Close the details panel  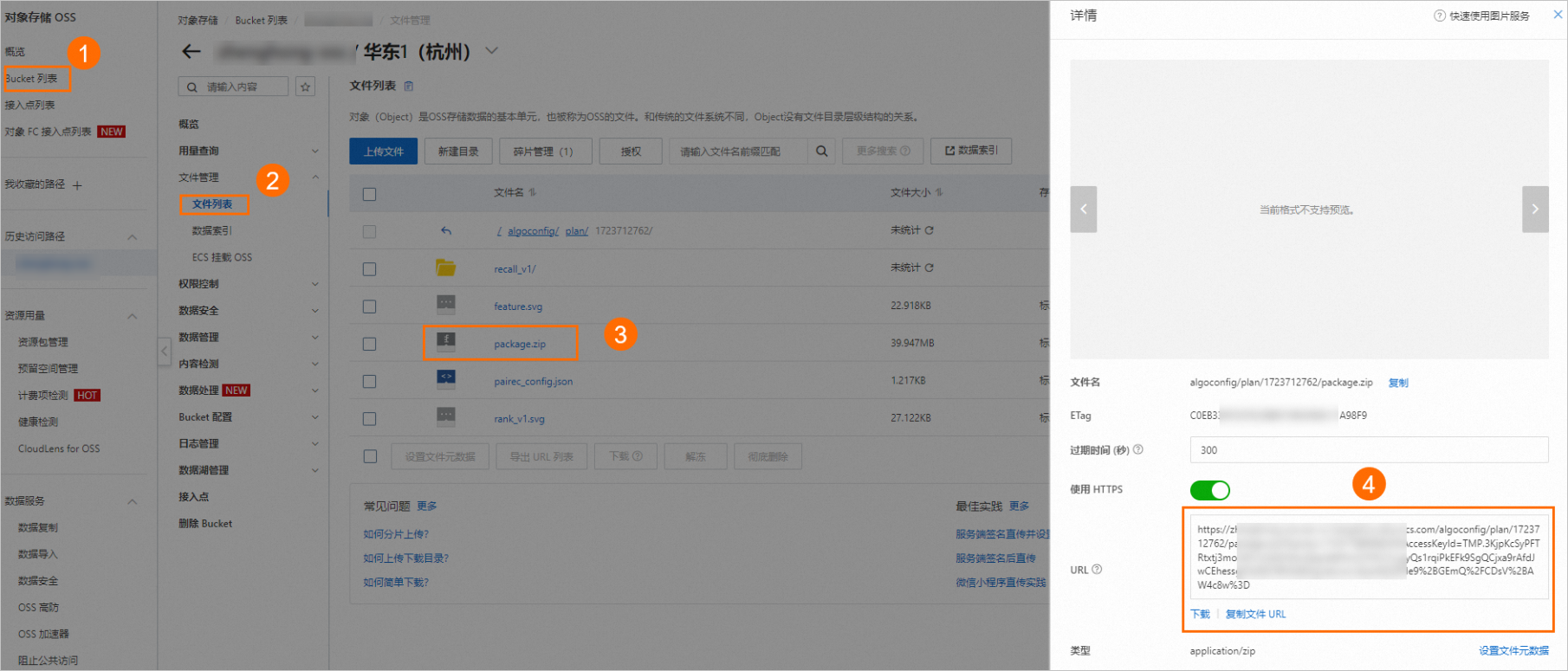click(x=1558, y=15)
